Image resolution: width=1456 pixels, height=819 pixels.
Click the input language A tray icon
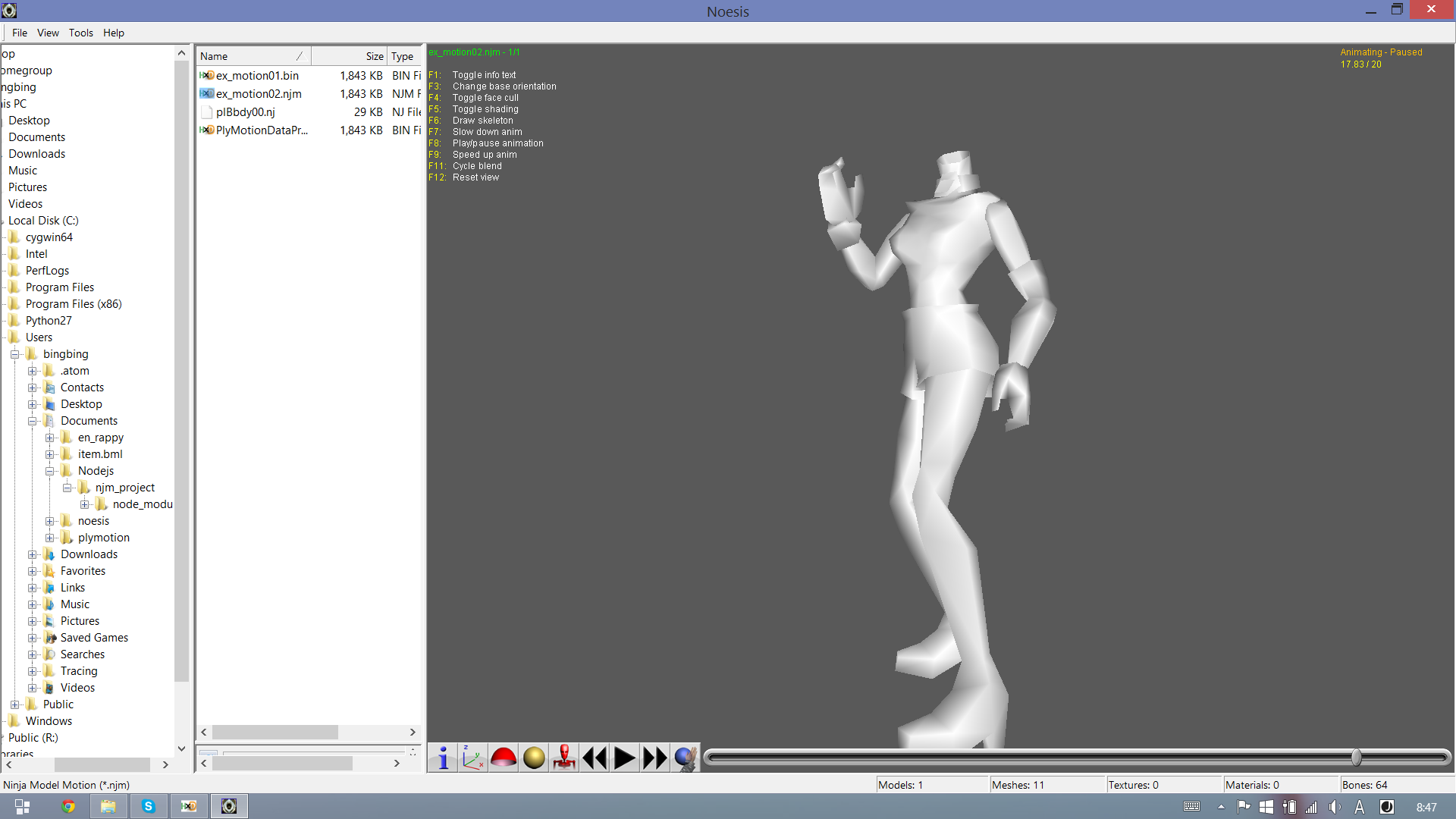tap(1360, 807)
